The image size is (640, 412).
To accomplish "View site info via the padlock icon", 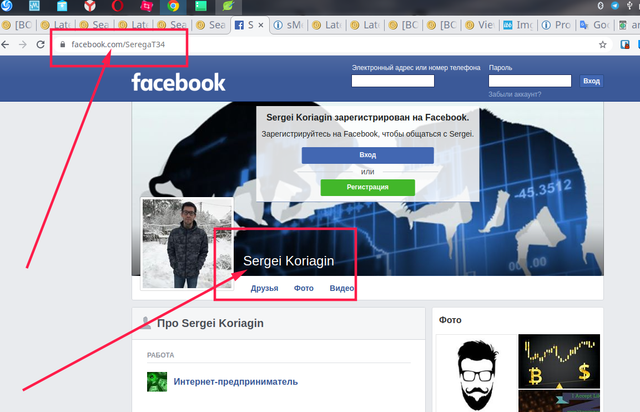I will pyautogui.click(x=62, y=44).
